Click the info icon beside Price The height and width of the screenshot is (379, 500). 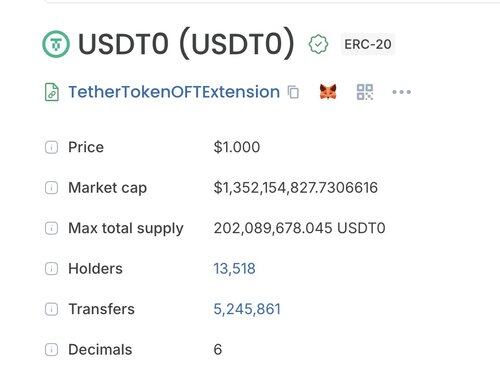pos(51,147)
